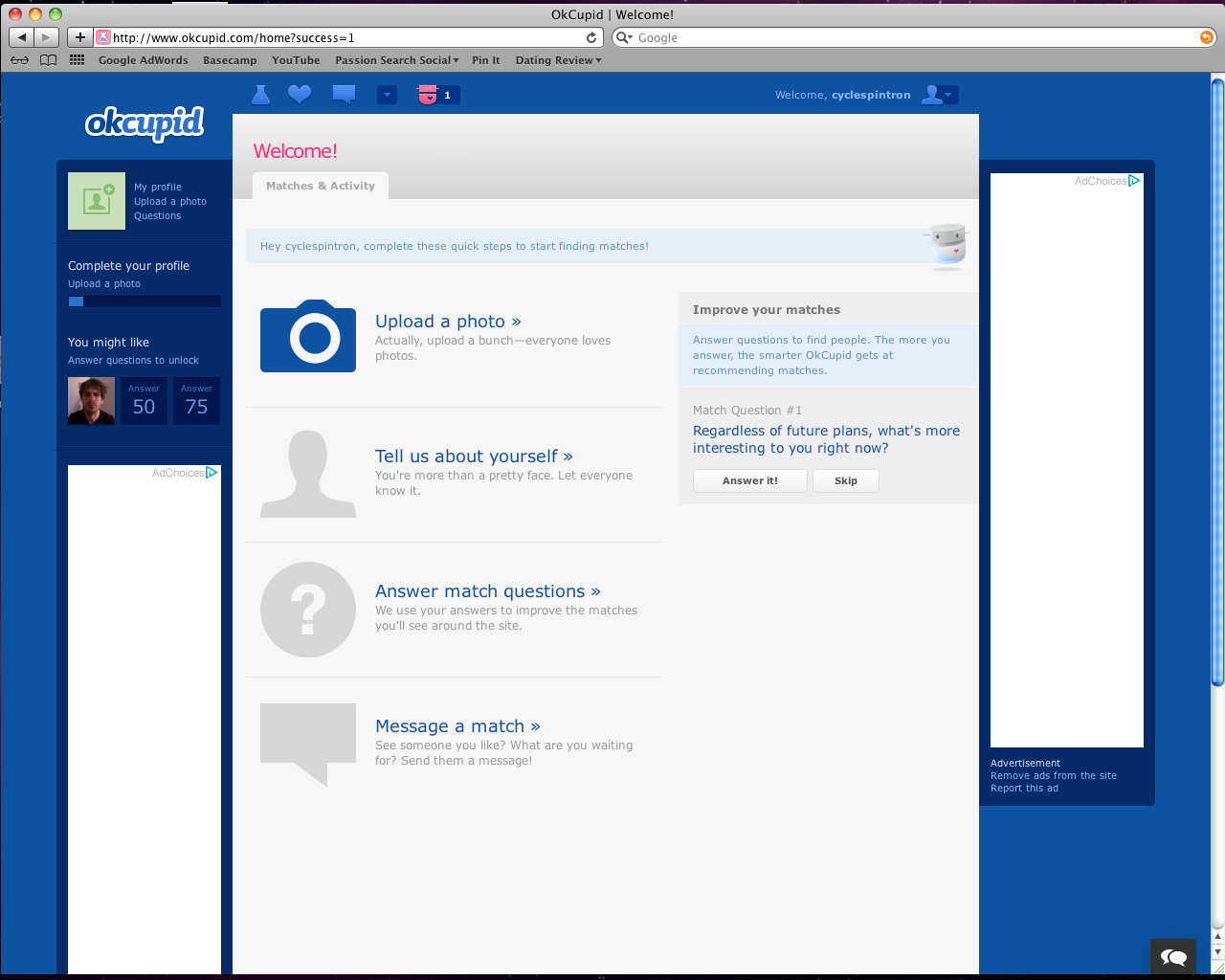Reload the page with the refresh icon
Screen dimensions: 1225x980
591,37
